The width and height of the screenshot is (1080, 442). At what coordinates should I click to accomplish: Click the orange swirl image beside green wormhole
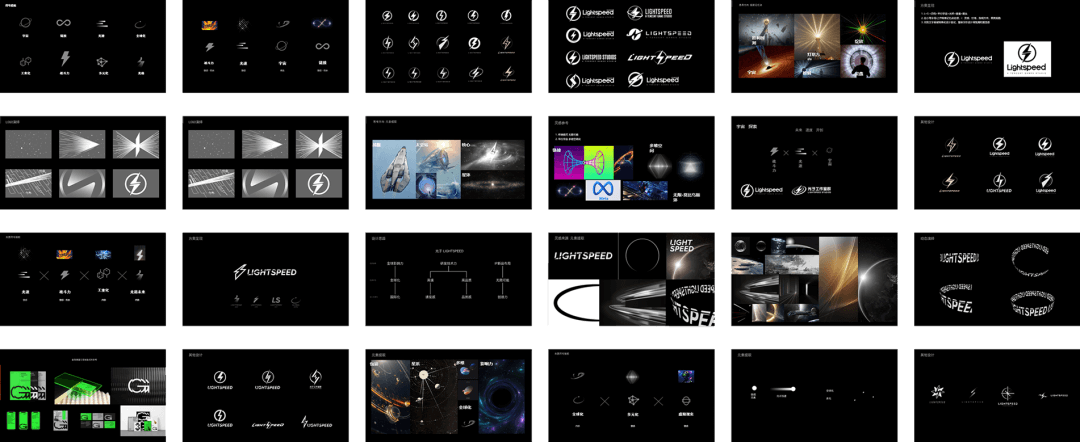tap(623, 162)
